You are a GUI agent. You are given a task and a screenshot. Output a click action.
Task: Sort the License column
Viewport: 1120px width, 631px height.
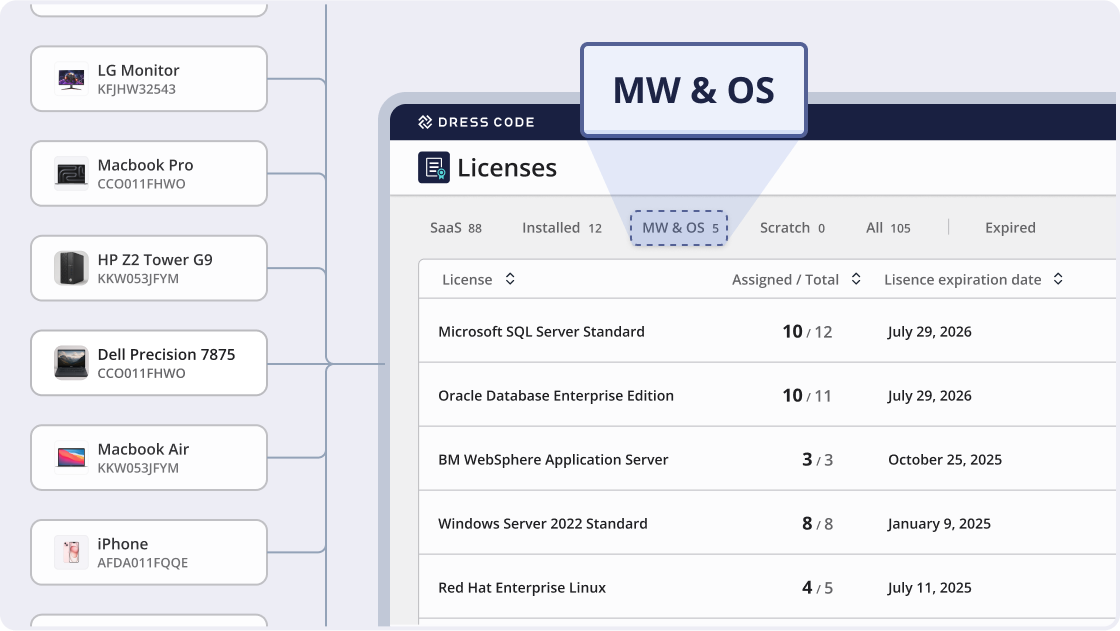tap(509, 279)
